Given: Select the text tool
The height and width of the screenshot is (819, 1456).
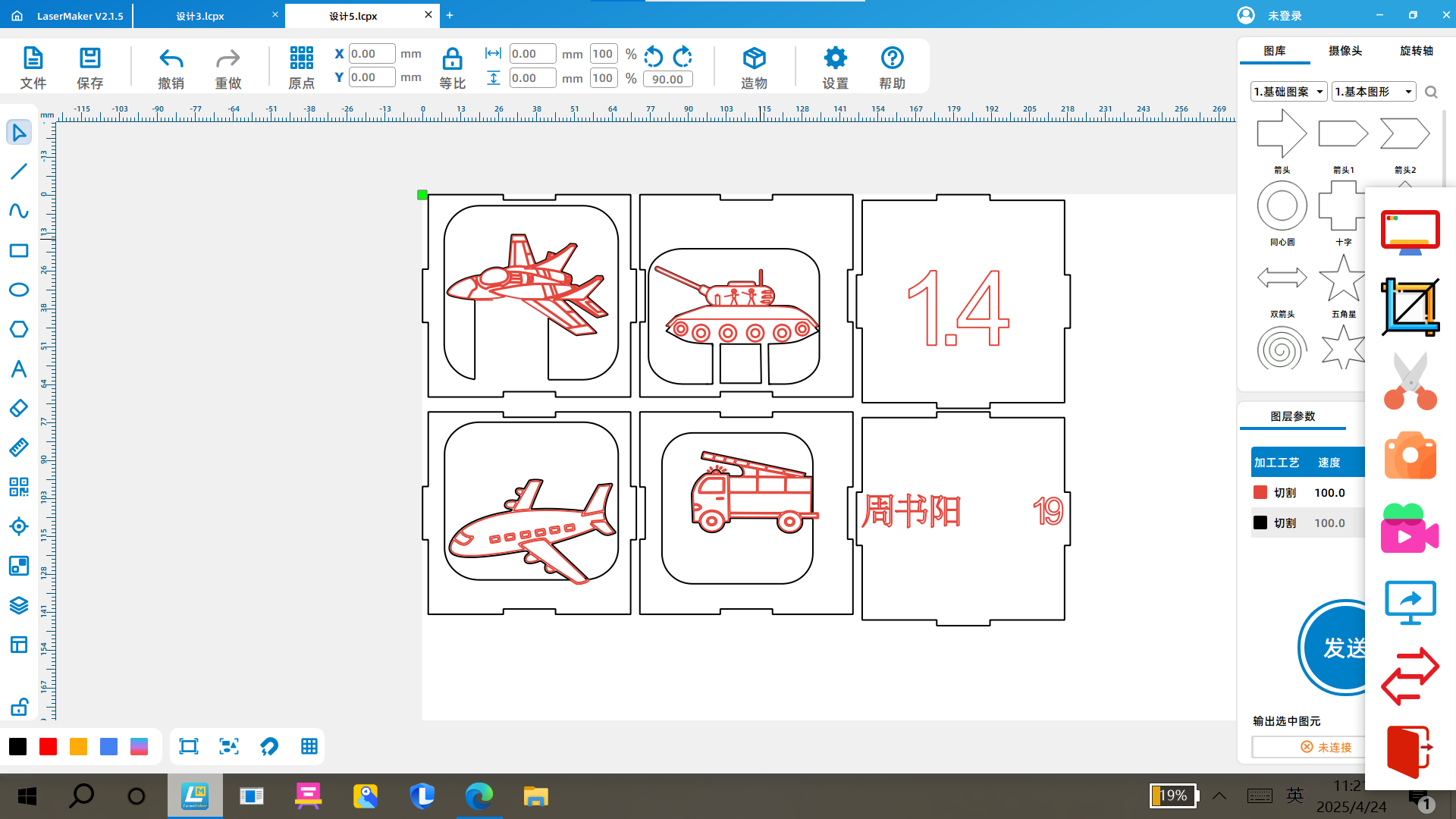Looking at the screenshot, I should click(19, 369).
